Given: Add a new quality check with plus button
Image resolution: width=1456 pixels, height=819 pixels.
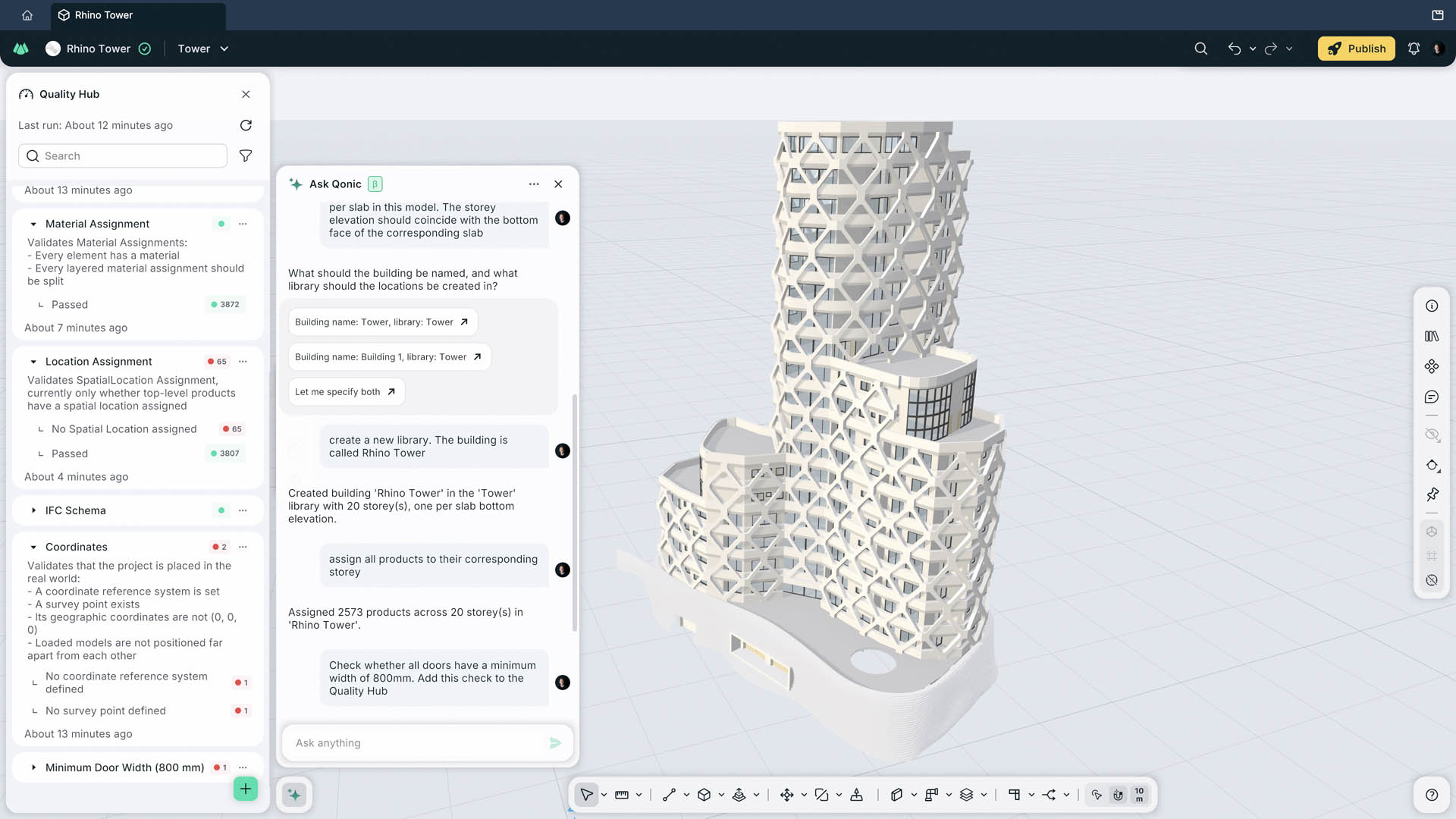Looking at the screenshot, I should (x=246, y=789).
